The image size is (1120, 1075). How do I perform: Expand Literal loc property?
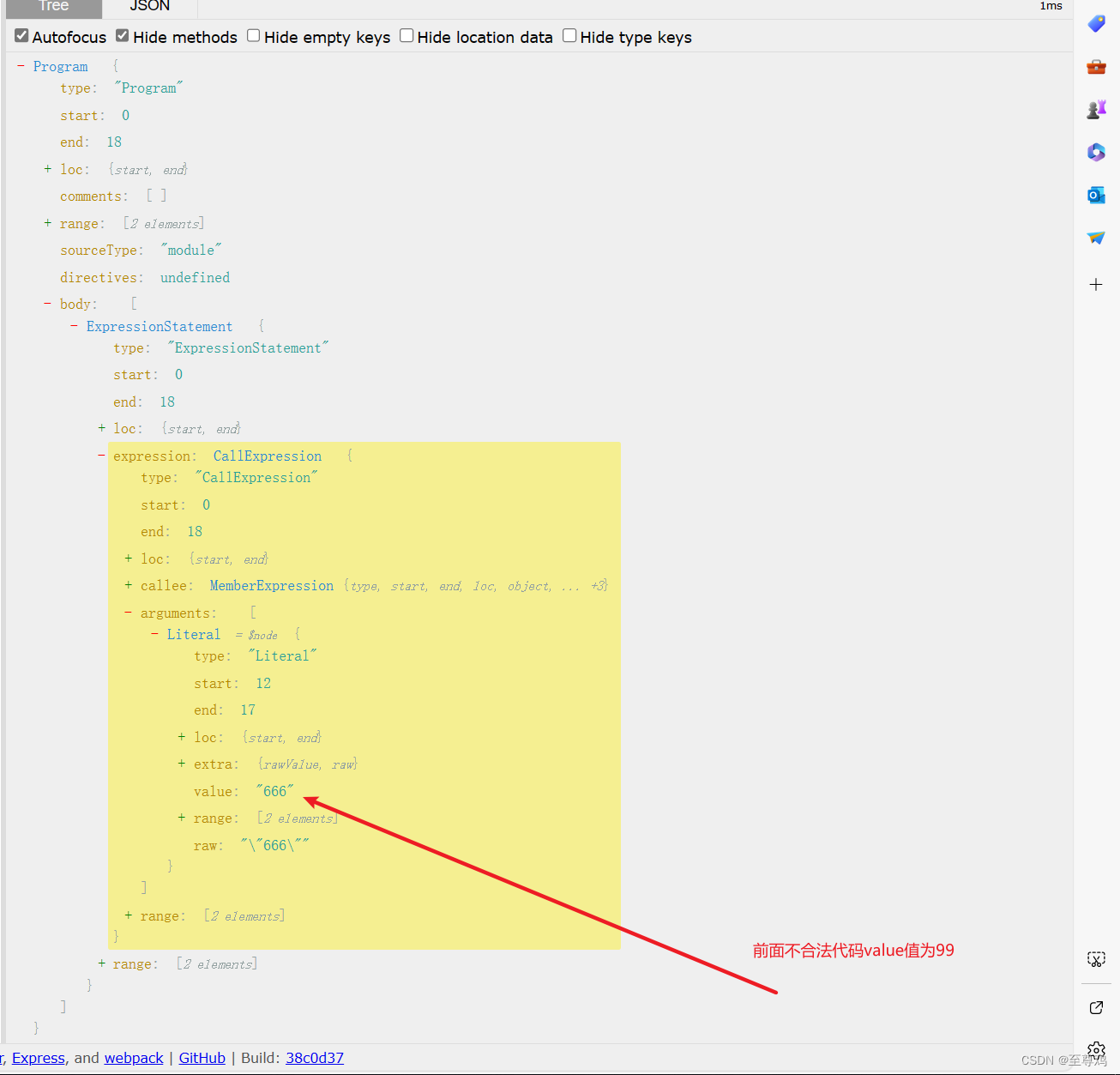182,737
